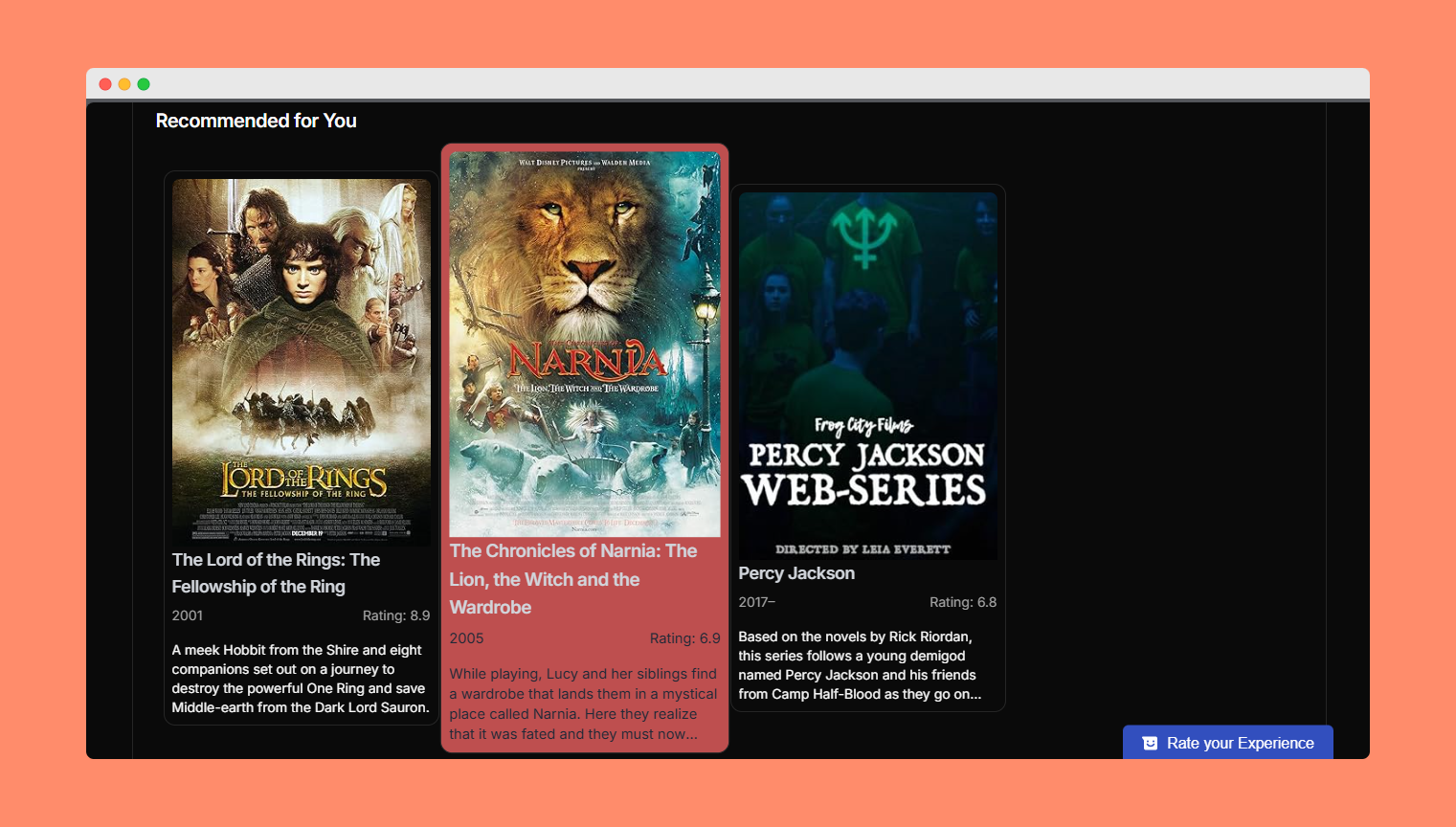Click the smiley icon in Rate your Experience
The width and height of the screenshot is (1456, 827).
click(1150, 744)
